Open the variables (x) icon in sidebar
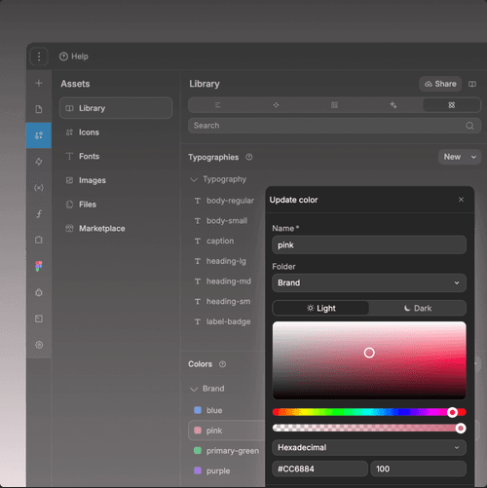The height and width of the screenshot is (488, 487). [x=39, y=188]
